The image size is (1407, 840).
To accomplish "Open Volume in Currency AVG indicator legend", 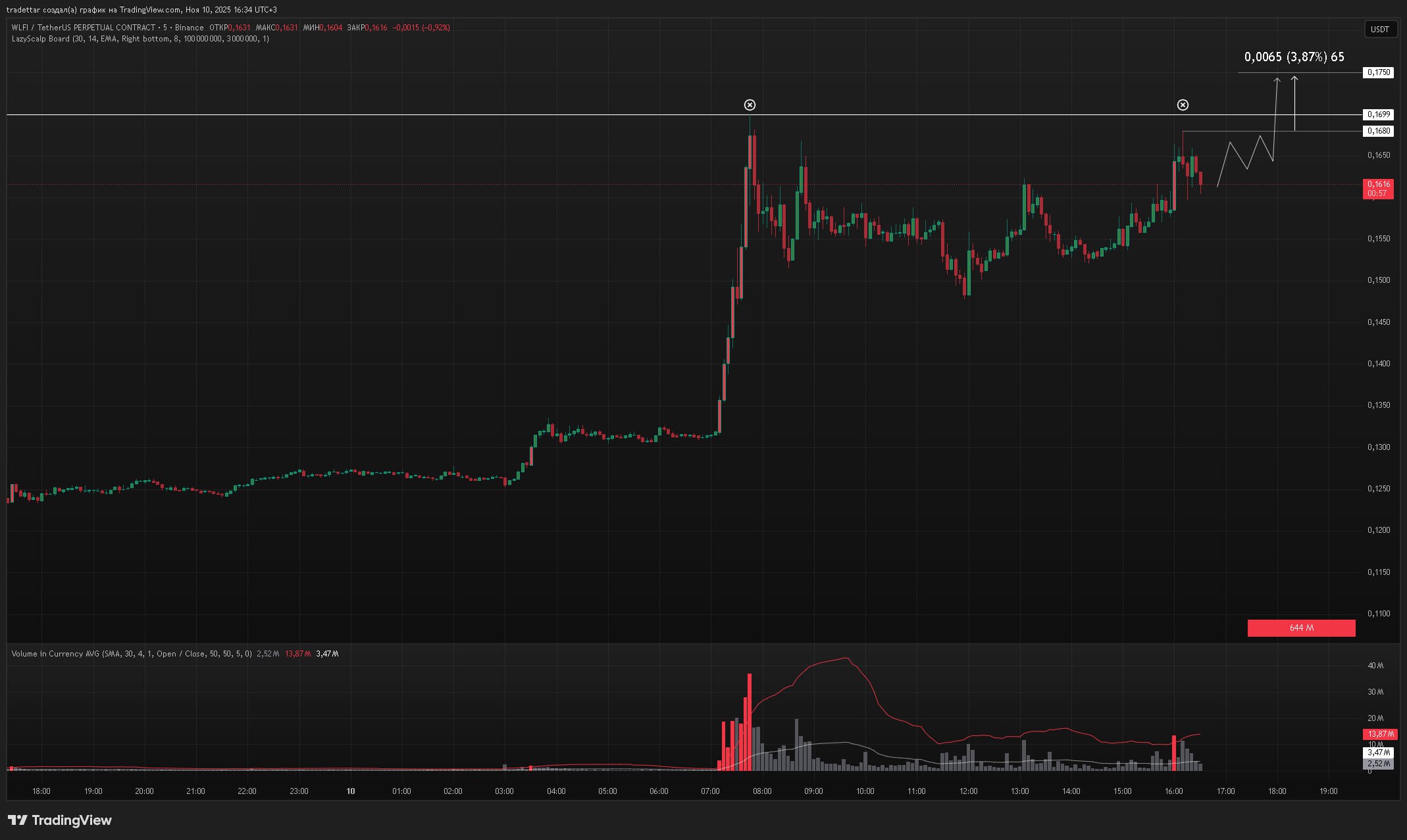I will click(x=56, y=654).
